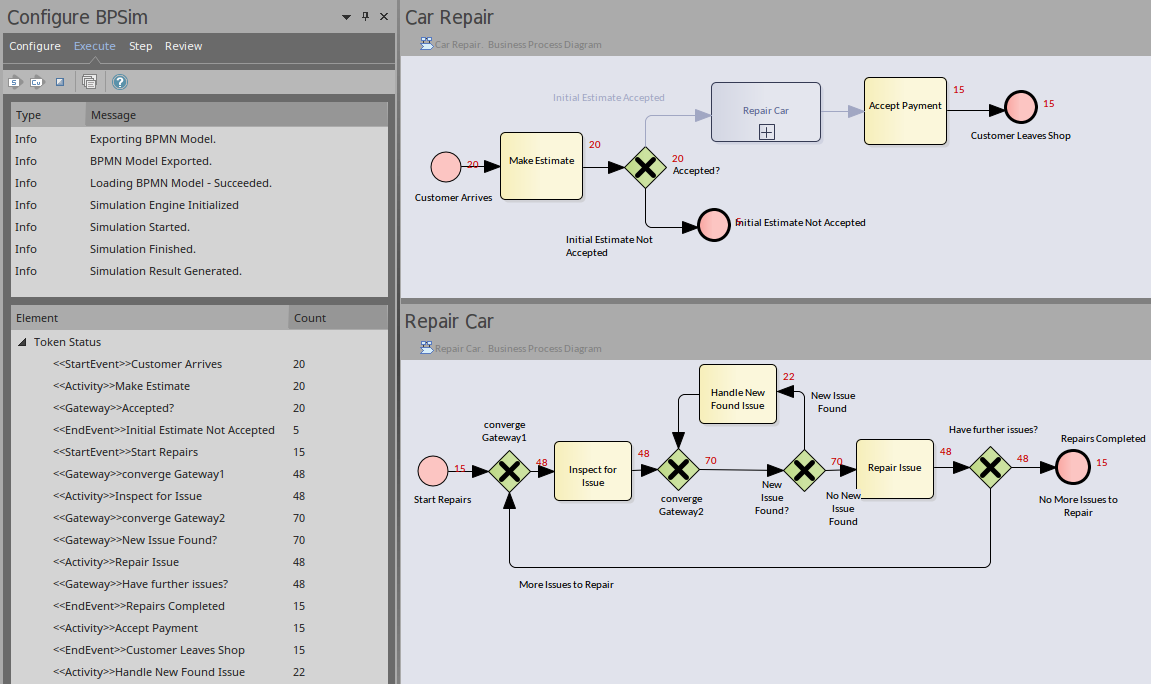The width and height of the screenshot is (1151, 684).
Task: Click the Run Standard Simulation icon
Action: [x=14, y=82]
